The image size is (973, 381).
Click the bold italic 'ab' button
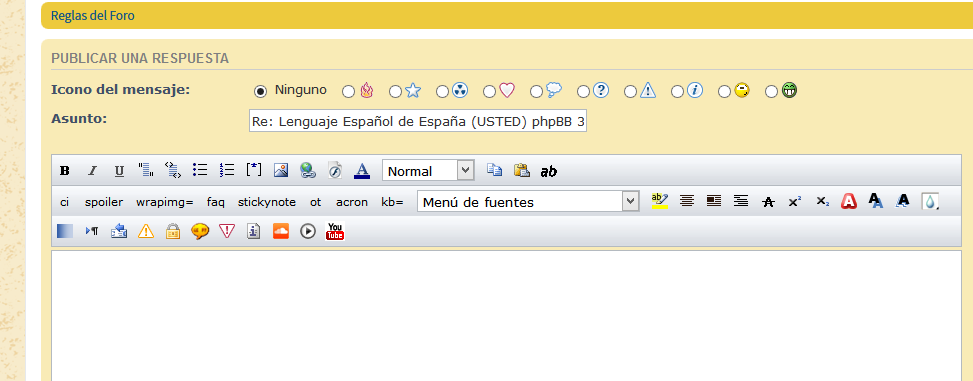(549, 171)
